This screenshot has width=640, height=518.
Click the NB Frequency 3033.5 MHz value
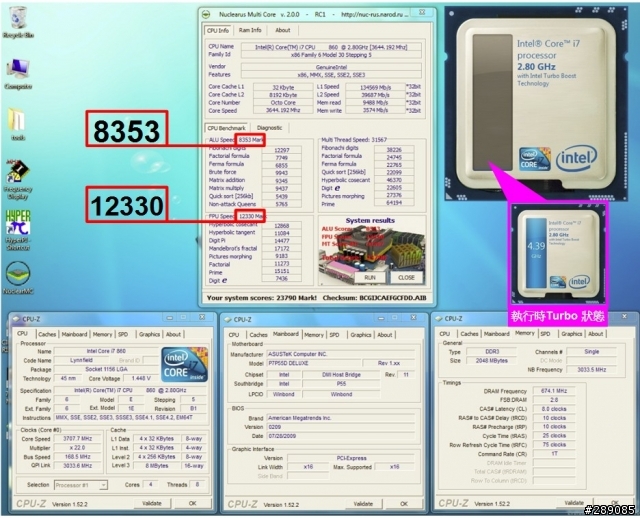(591, 370)
